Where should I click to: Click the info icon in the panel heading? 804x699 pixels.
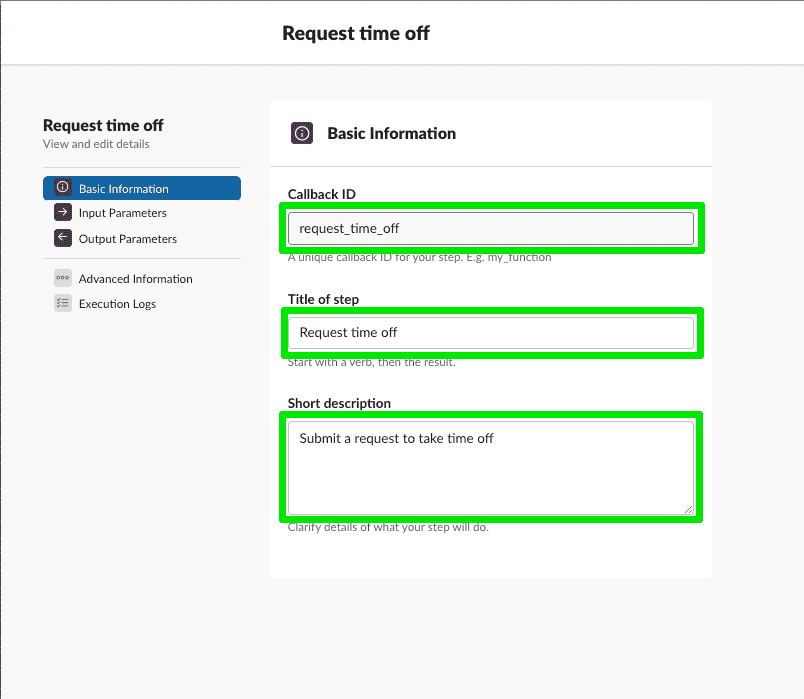coord(302,133)
